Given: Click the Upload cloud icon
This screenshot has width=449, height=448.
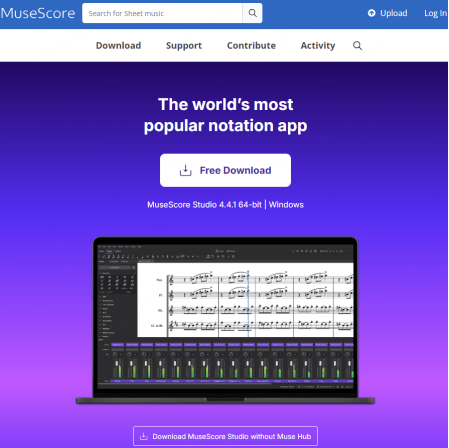Looking at the screenshot, I should [x=371, y=13].
